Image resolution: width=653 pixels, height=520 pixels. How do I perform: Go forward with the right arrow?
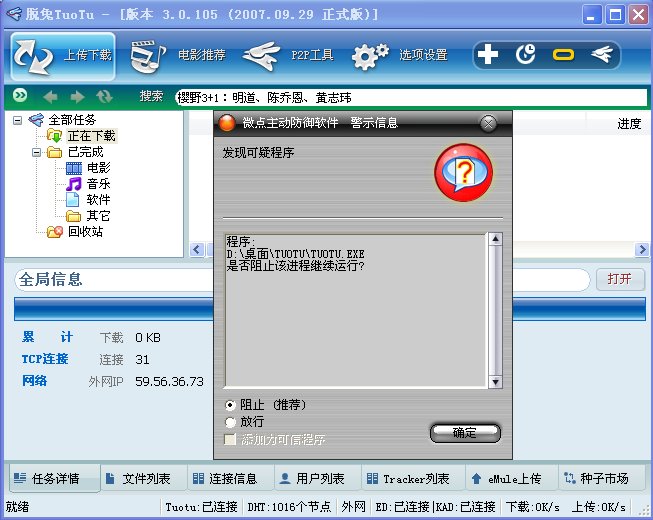coord(77,97)
